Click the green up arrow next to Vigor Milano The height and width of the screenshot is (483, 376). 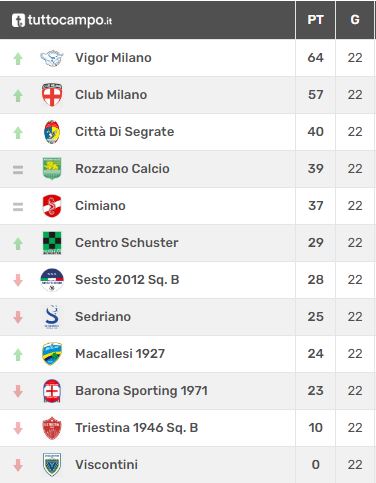[x=18, y=59]
